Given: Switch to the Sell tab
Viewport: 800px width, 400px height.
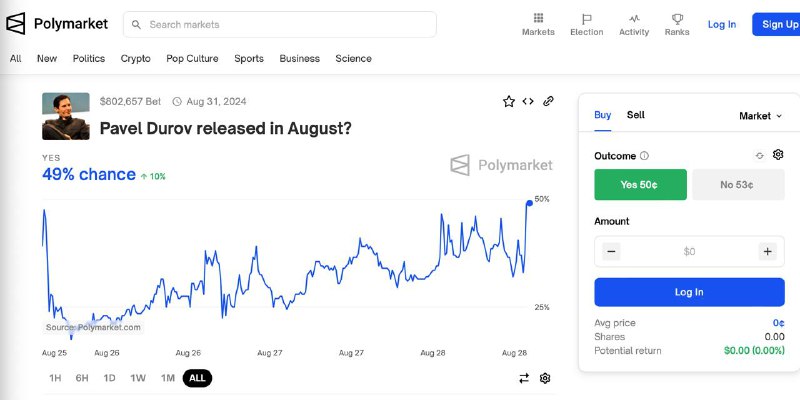Looking at the screenshot, I should click(x=636, y=115).
